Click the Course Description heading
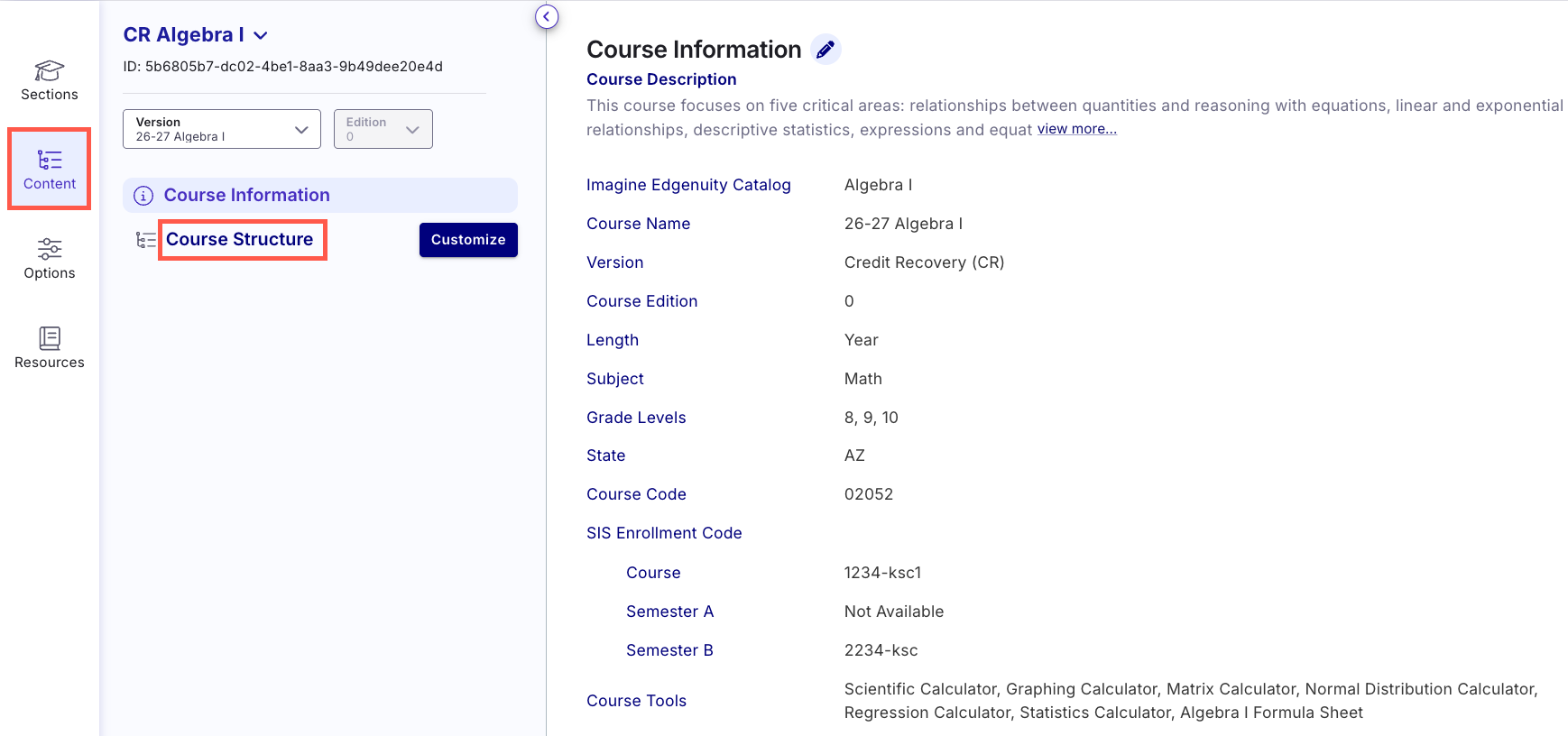The image size is (1568, 736). click(661, 79)
